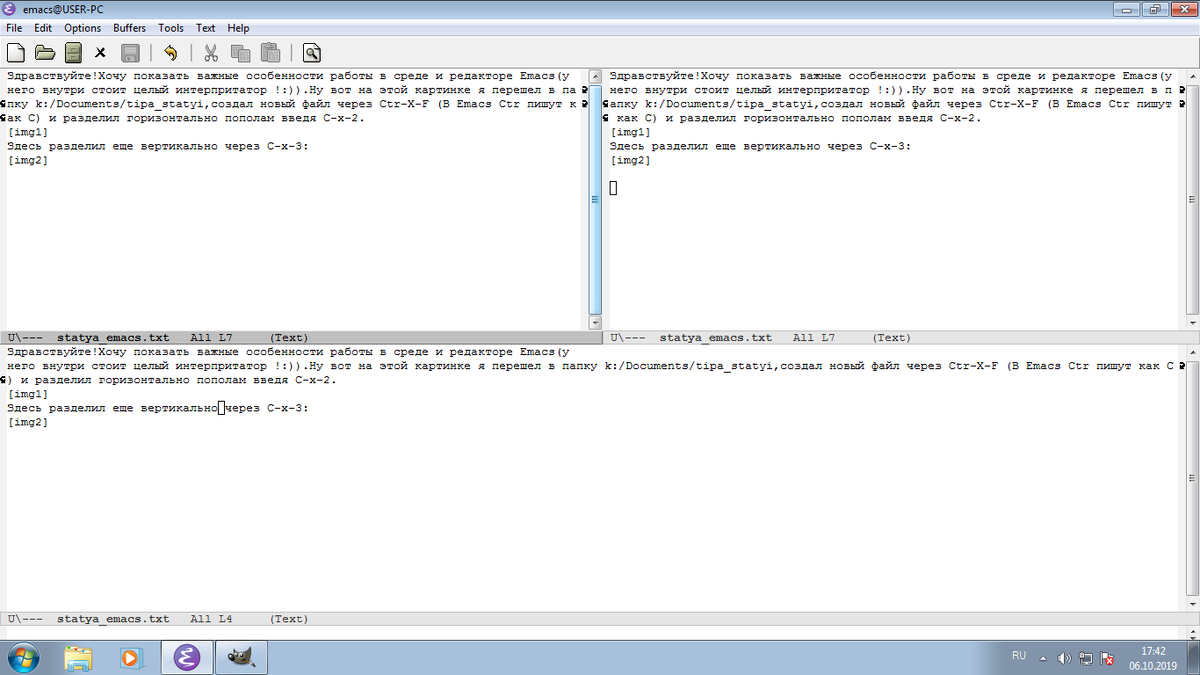This screenshot has width=1200, height=675.
Task: Place the cursor on [img1] in the bottom window
Action: pos(27,394)
